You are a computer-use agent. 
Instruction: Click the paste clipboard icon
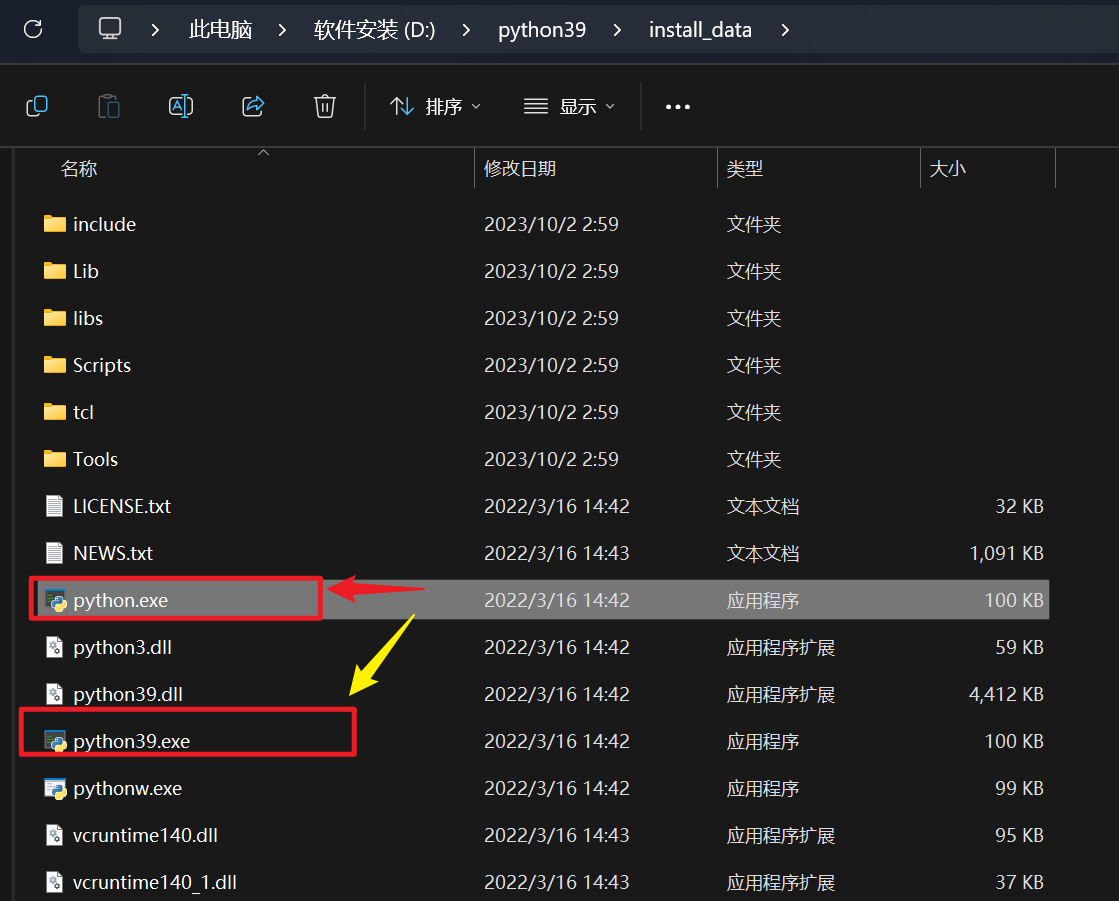click(x=108, y=106)
